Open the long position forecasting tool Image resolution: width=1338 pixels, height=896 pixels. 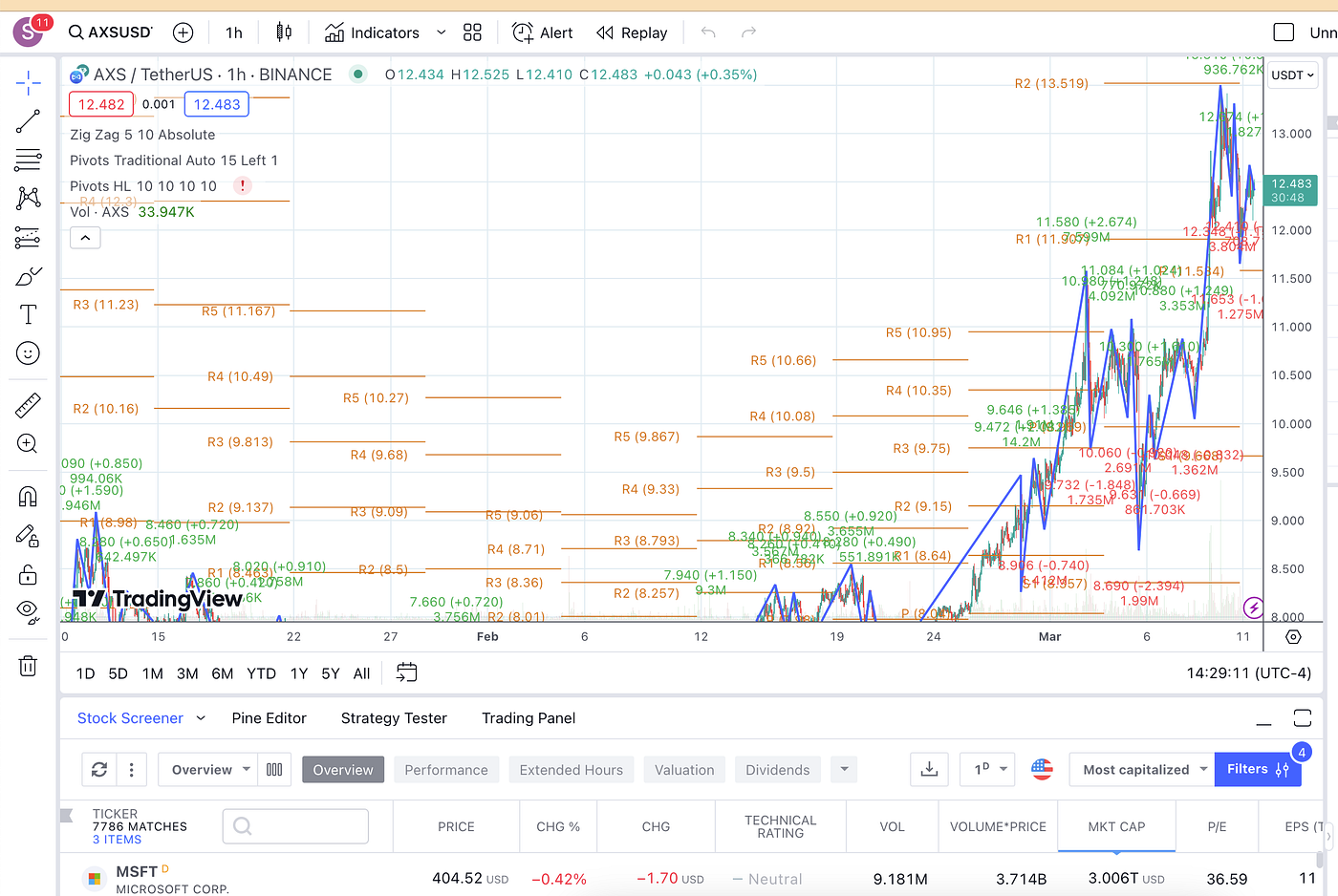point(29,237)
